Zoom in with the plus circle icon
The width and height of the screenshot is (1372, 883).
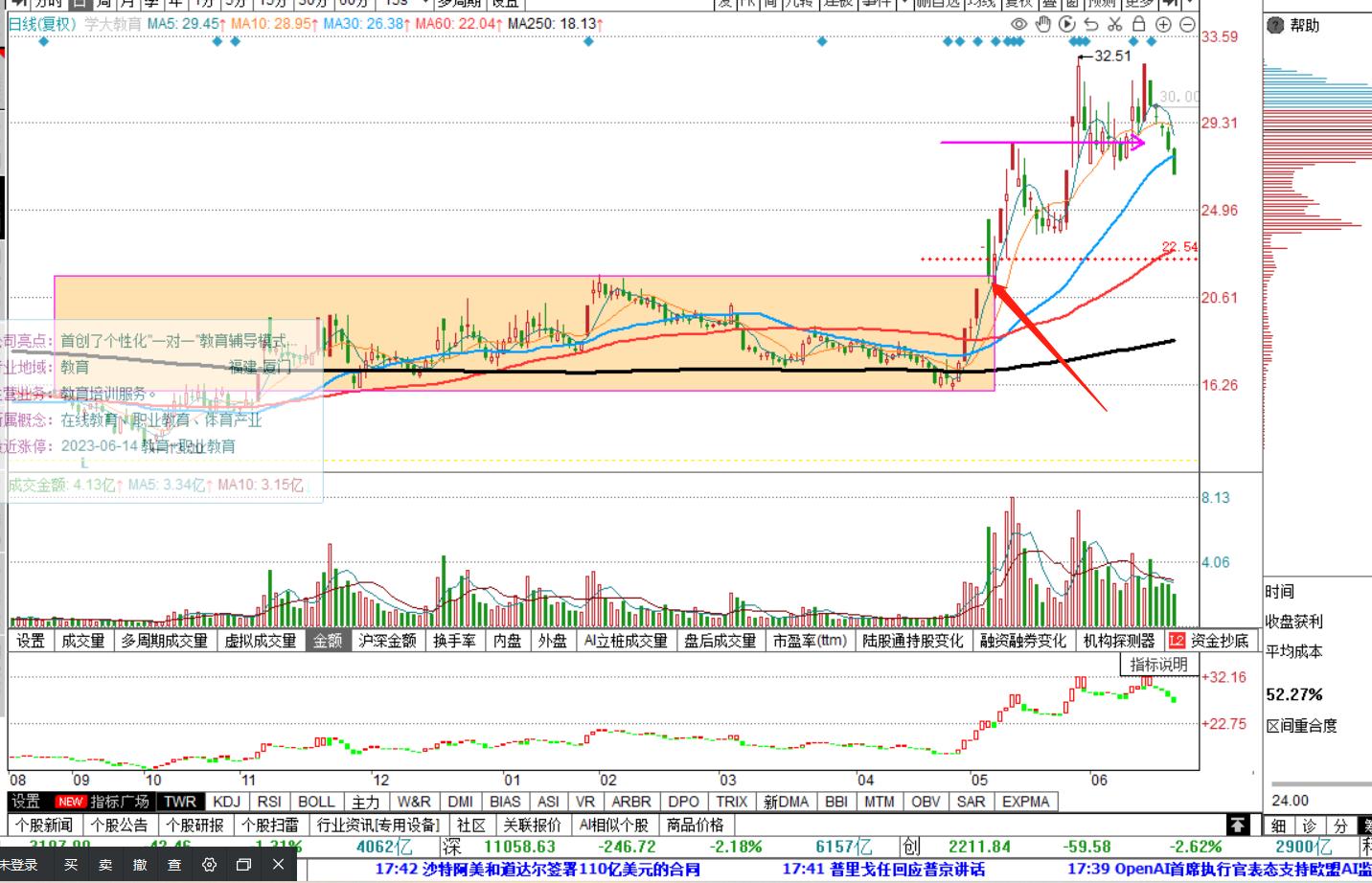[x=1163, y=24]
